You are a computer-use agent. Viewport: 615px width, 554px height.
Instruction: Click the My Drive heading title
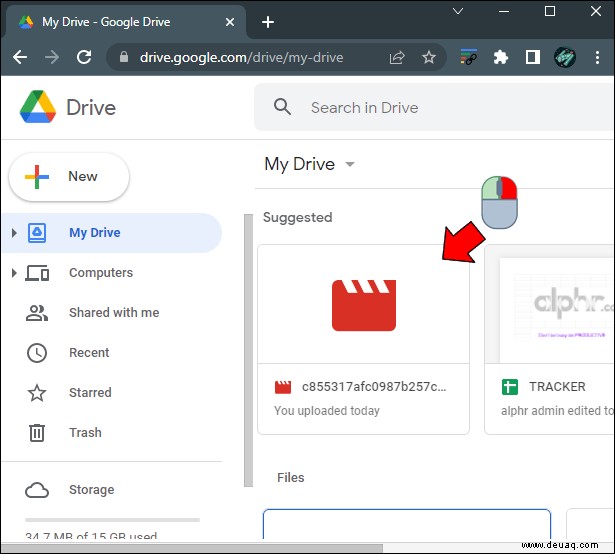300,164
